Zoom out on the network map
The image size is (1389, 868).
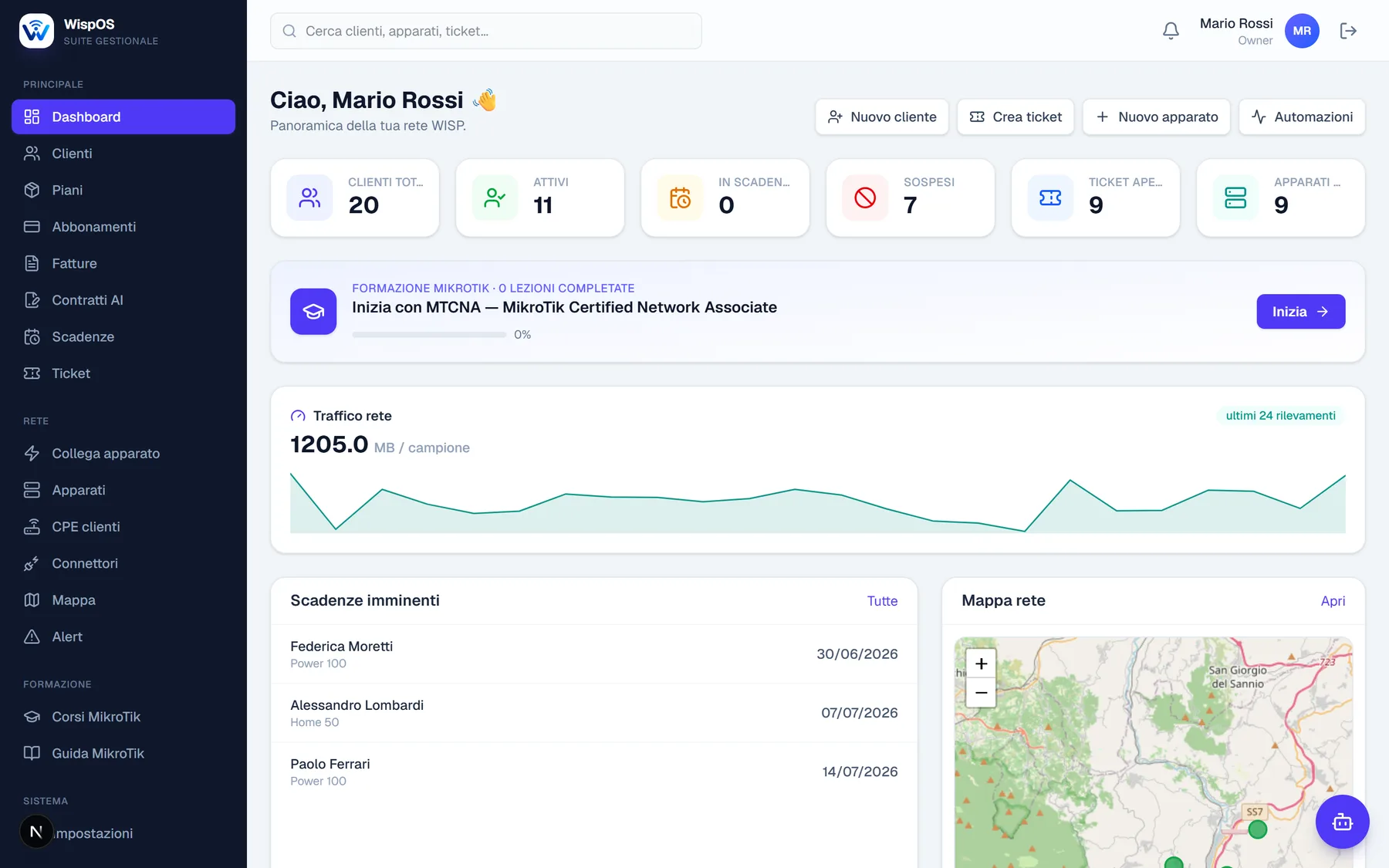tap(981, 693)
